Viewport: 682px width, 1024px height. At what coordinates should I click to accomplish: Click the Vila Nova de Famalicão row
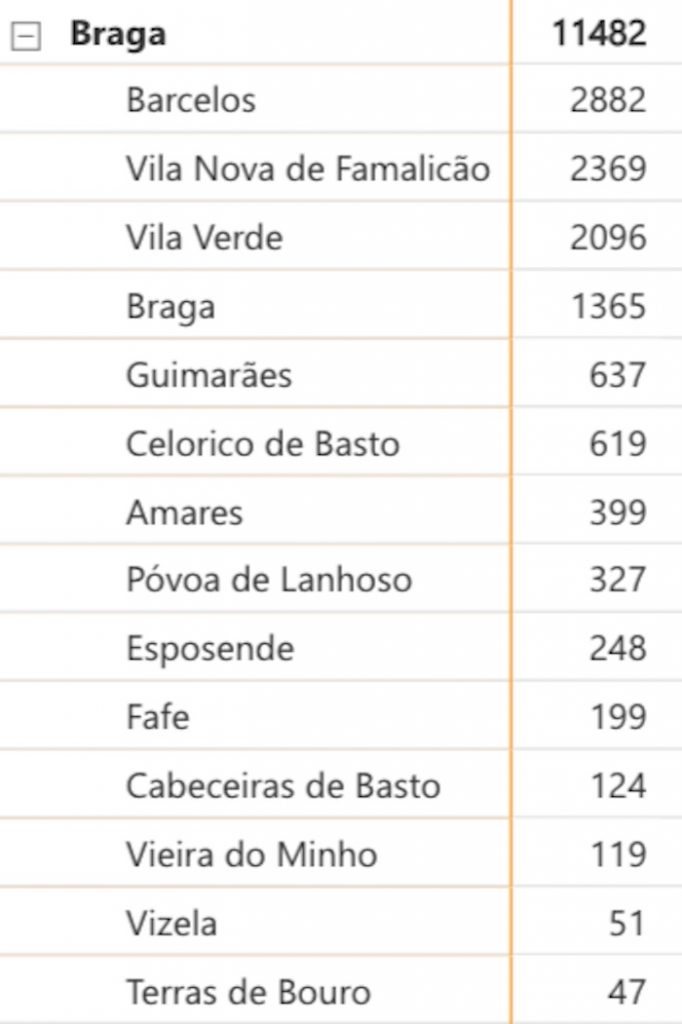tap(308, 169)
